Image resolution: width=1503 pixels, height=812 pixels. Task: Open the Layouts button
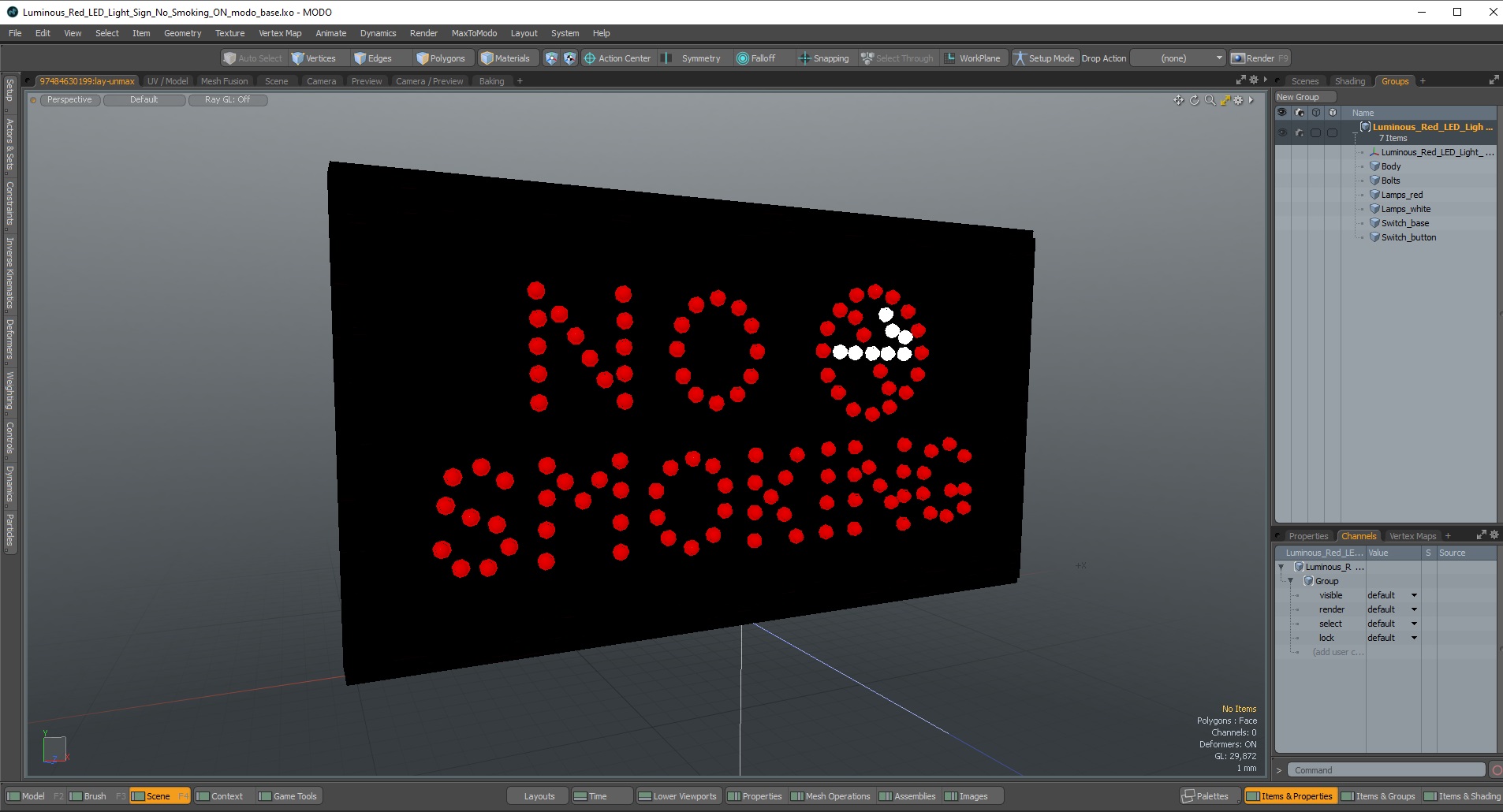tap(539, 796)
